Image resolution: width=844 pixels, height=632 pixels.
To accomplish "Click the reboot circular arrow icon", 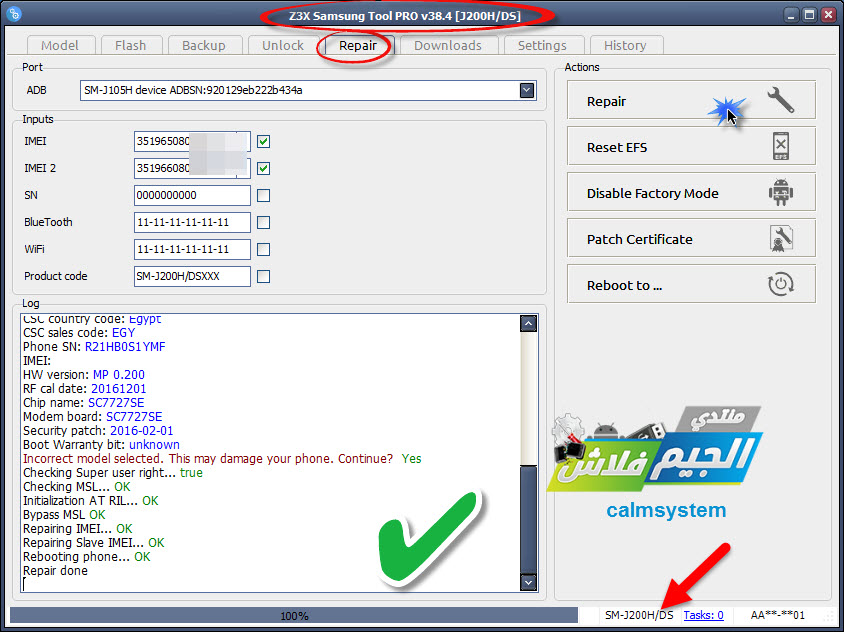I will tap(780, 284).
